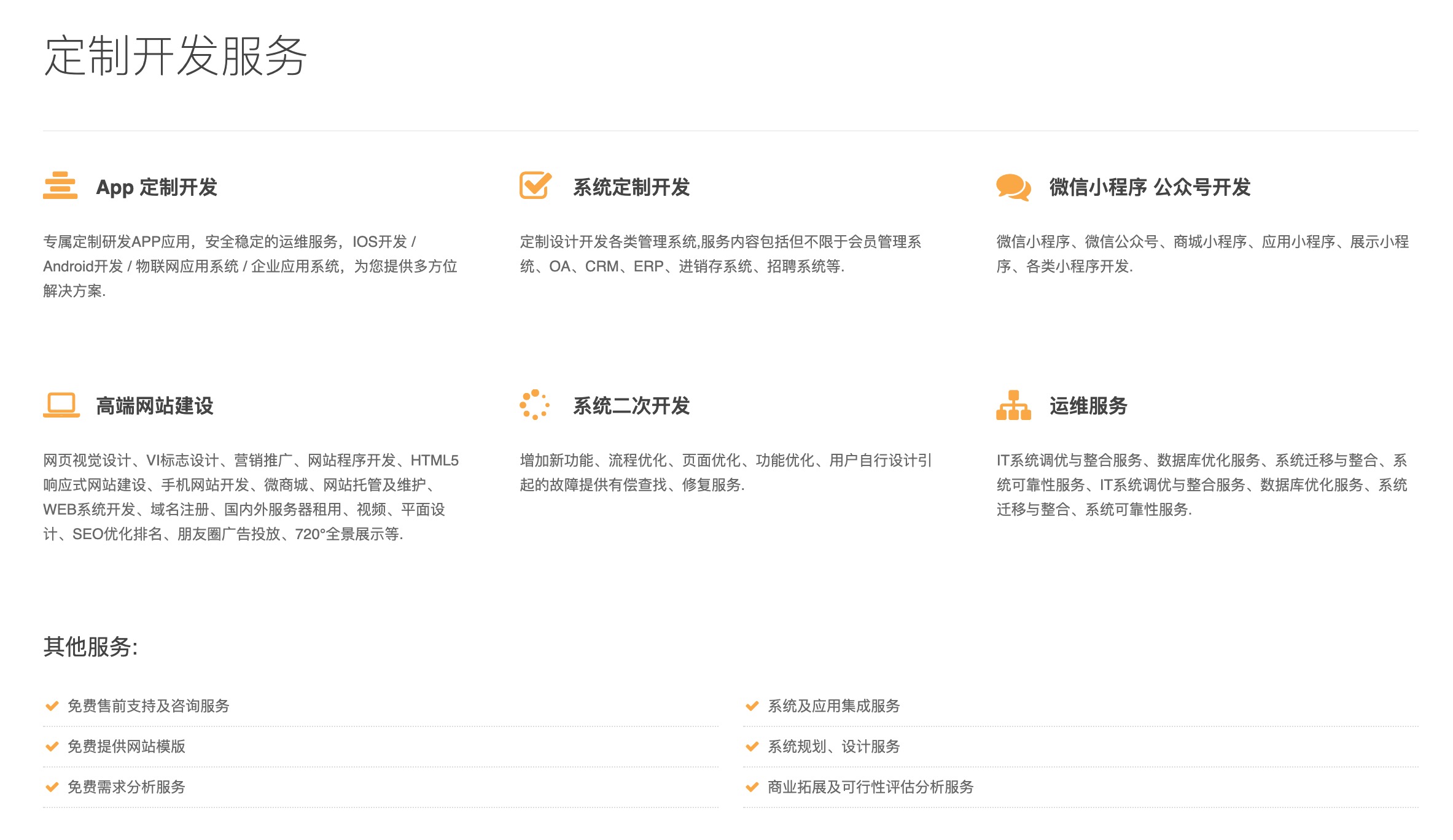The height and width of the screenshot is (840, 1453).
Task: Click the 免费需求分析服务 list item
Action: [x=126, y=787]
